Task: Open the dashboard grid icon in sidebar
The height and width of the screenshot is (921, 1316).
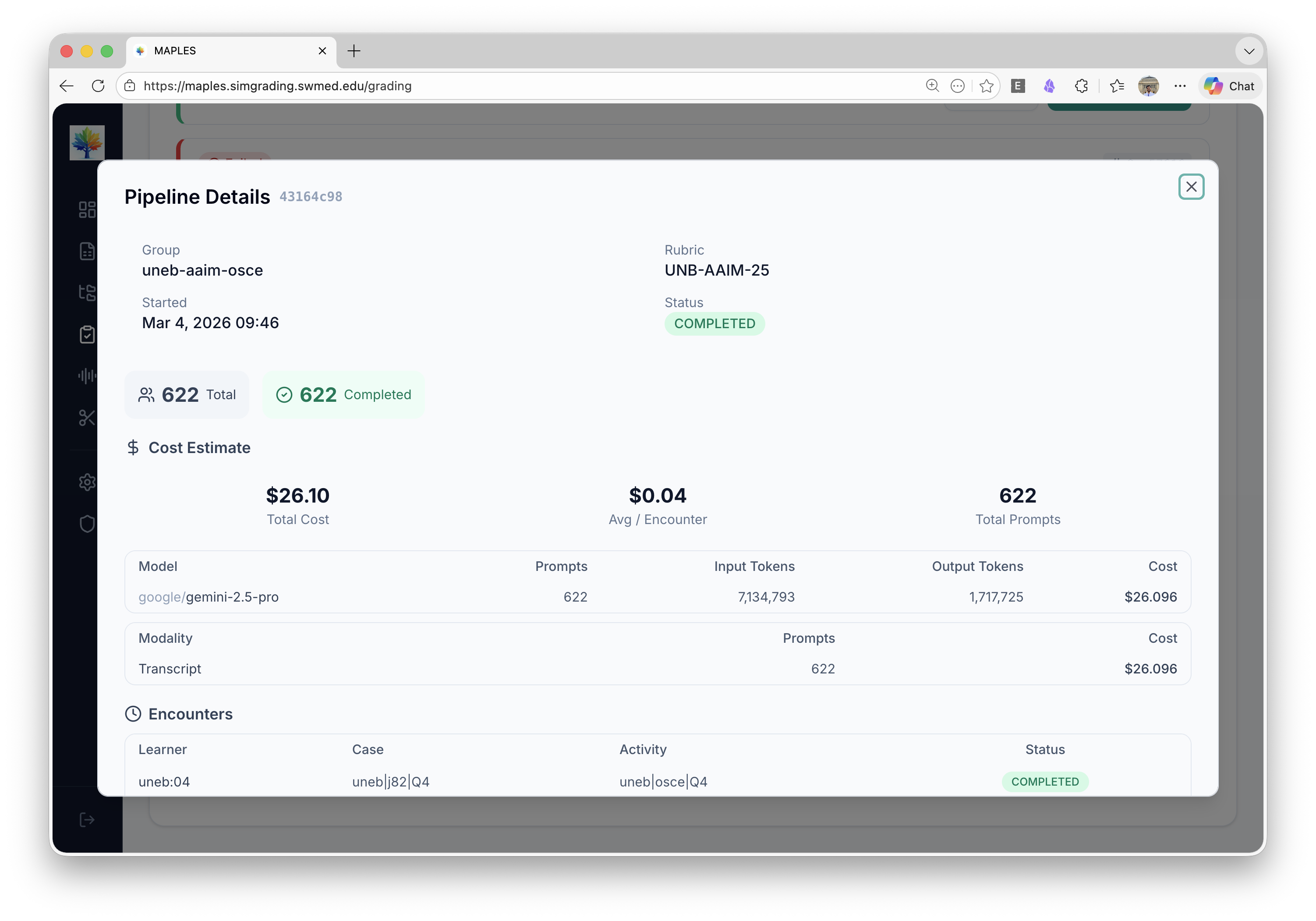Action: [87, 210]
